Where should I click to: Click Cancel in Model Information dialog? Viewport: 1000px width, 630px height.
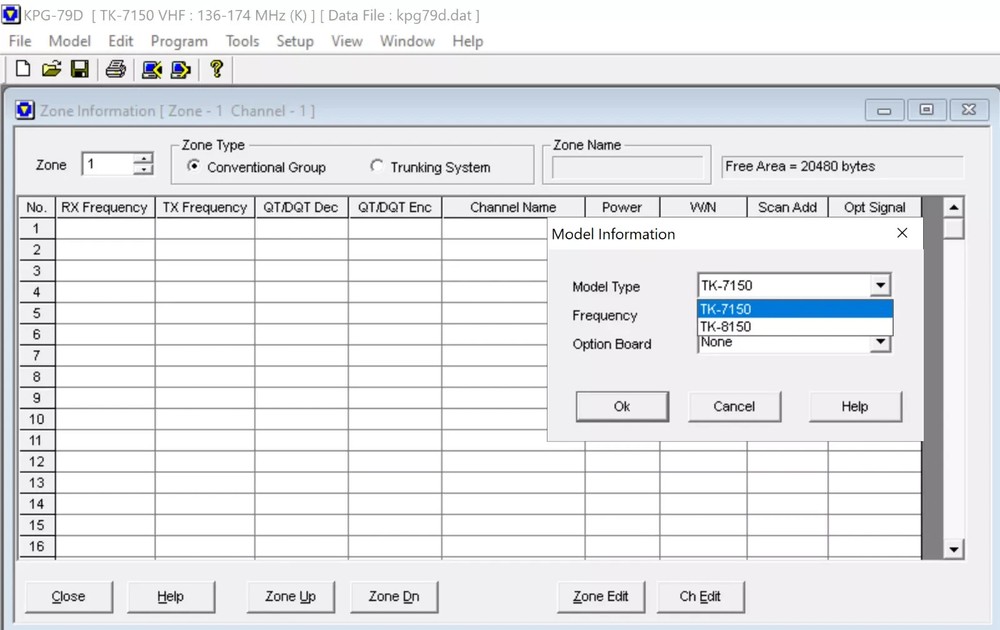[x=734, y=406]
